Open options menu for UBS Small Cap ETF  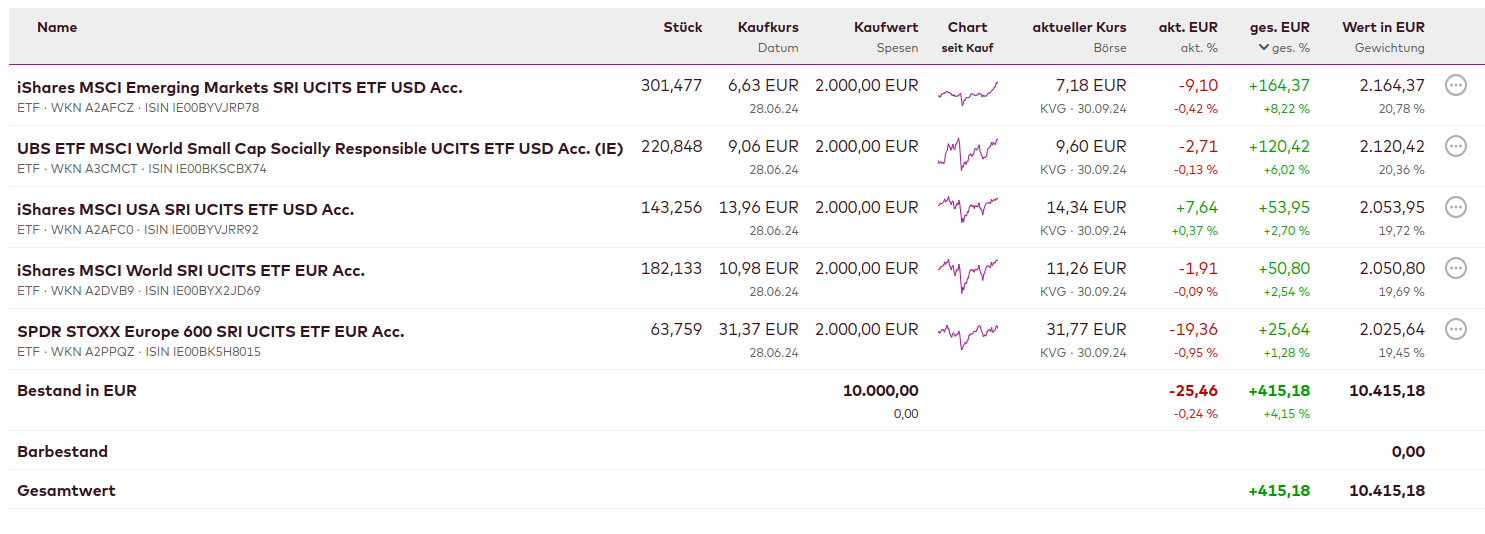[x=1456, y=147]
